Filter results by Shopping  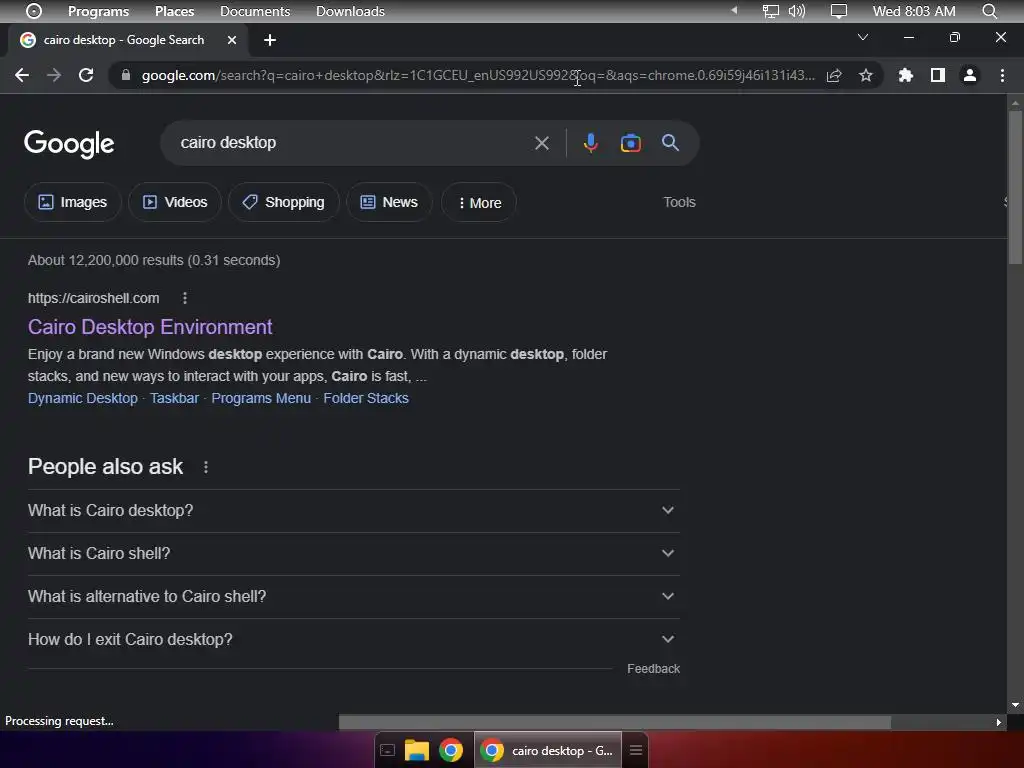click(x=283, y=202)
